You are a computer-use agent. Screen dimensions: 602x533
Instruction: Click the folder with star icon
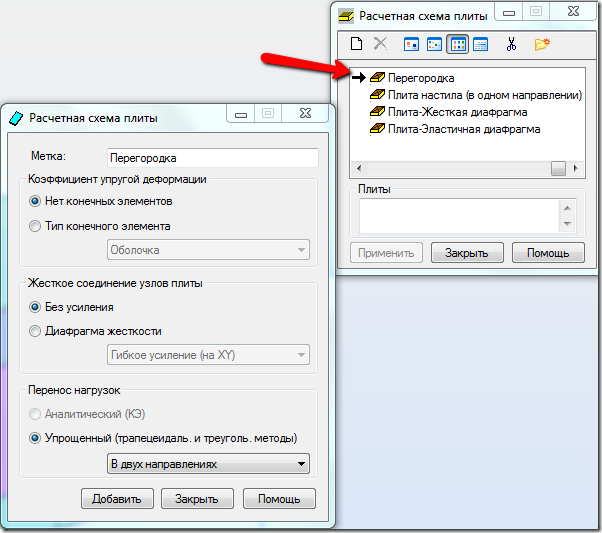pos(542,44)
